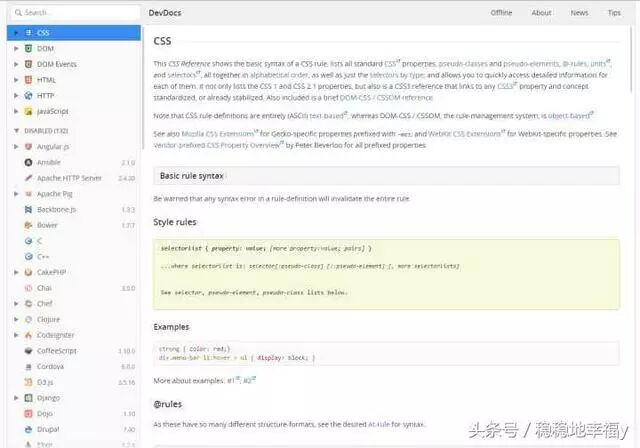Click the HTTP globe icon
The image size is (640, 448).
coord(28,95)
